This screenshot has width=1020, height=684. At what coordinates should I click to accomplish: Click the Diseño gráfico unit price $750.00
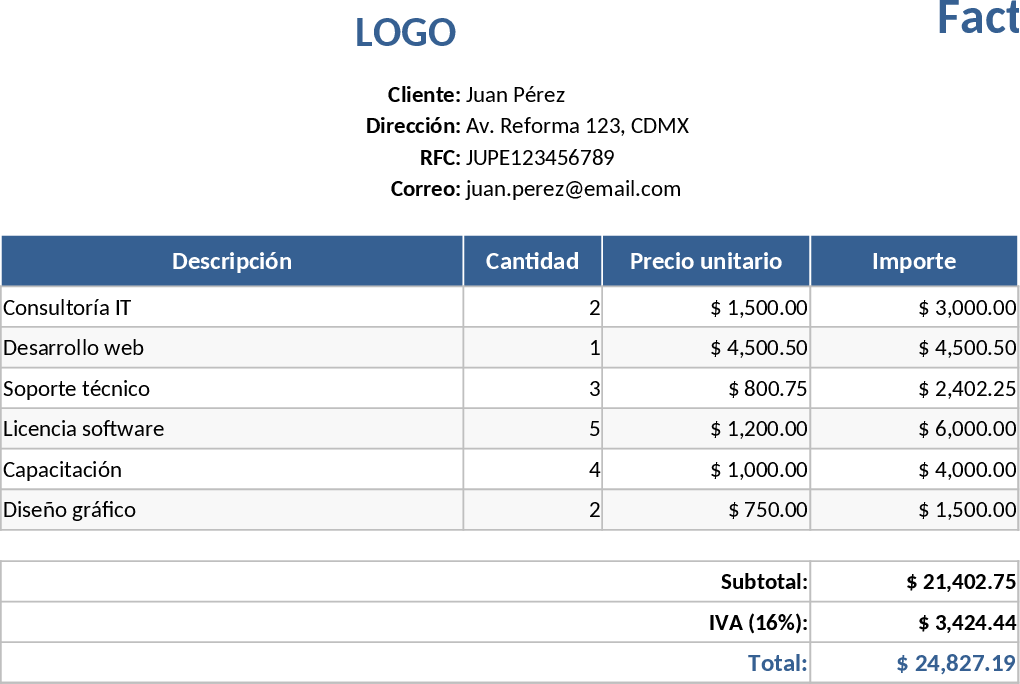pyautogui.click(x=767, y=510)
